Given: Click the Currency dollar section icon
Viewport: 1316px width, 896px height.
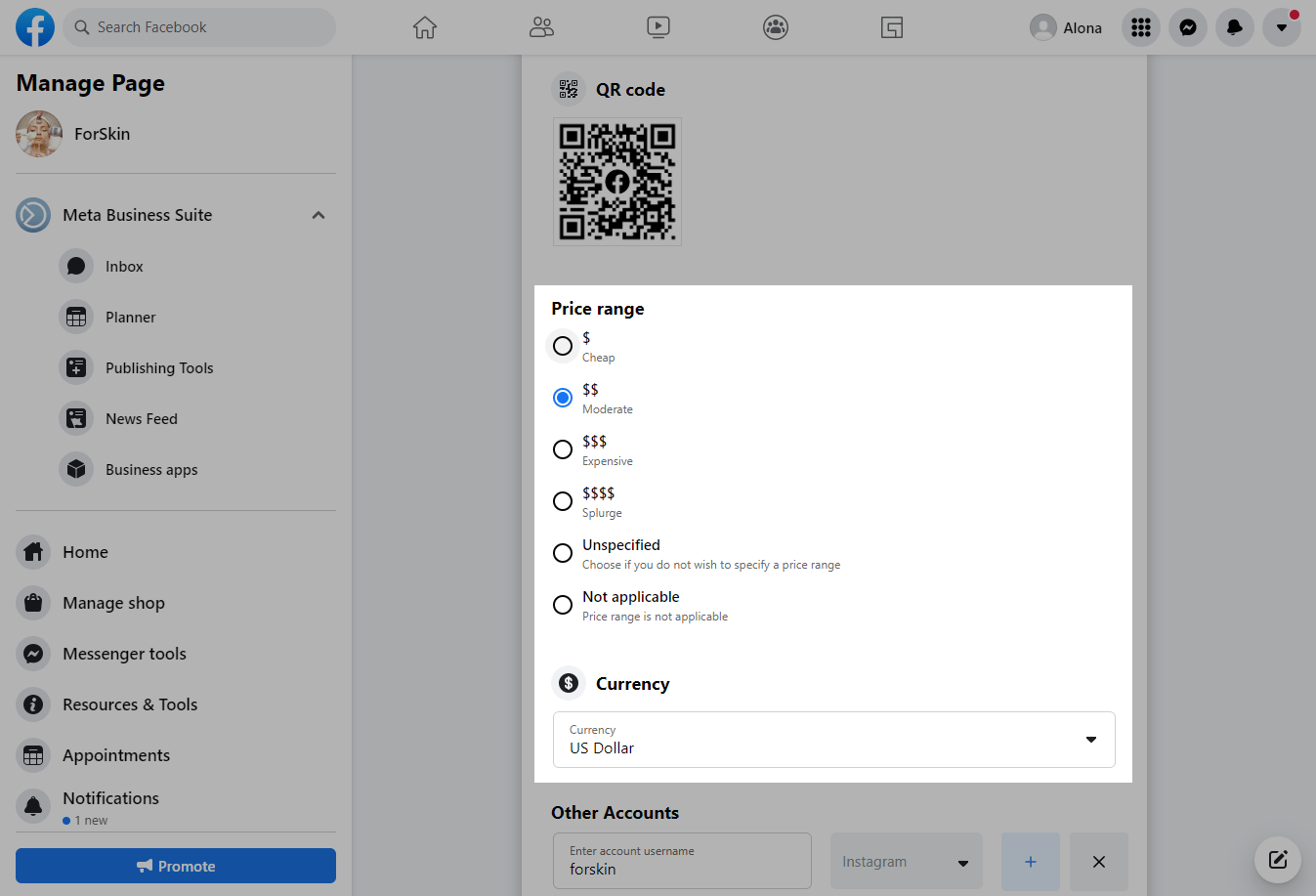Looking at the screenshot, I should tap(569, 683).
